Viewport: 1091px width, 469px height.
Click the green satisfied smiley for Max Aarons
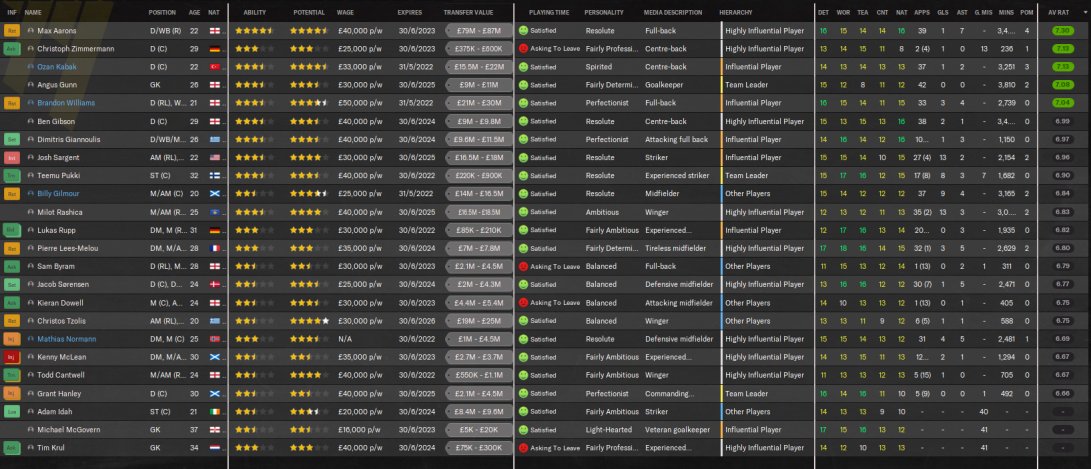click(523, 31)
